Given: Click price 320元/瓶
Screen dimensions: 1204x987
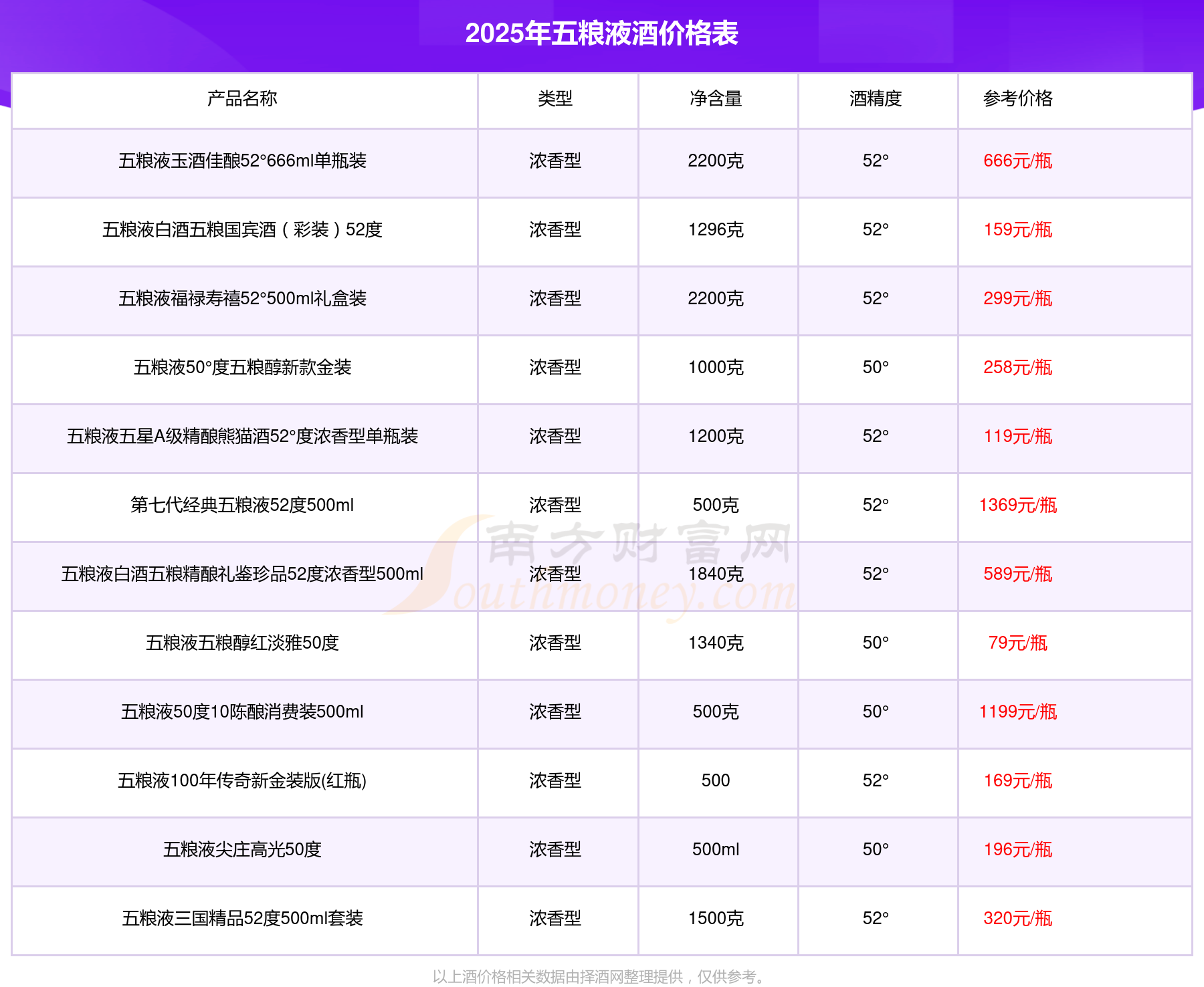Looking at the screenshot, I should (1017, 918).
